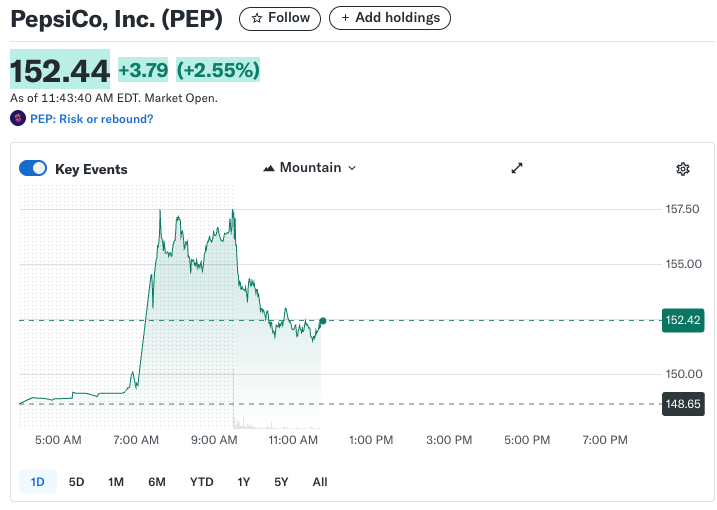Click the current price marker dot on chart
The width and height of the screenshot is (717, 510).
click(323, 321)
